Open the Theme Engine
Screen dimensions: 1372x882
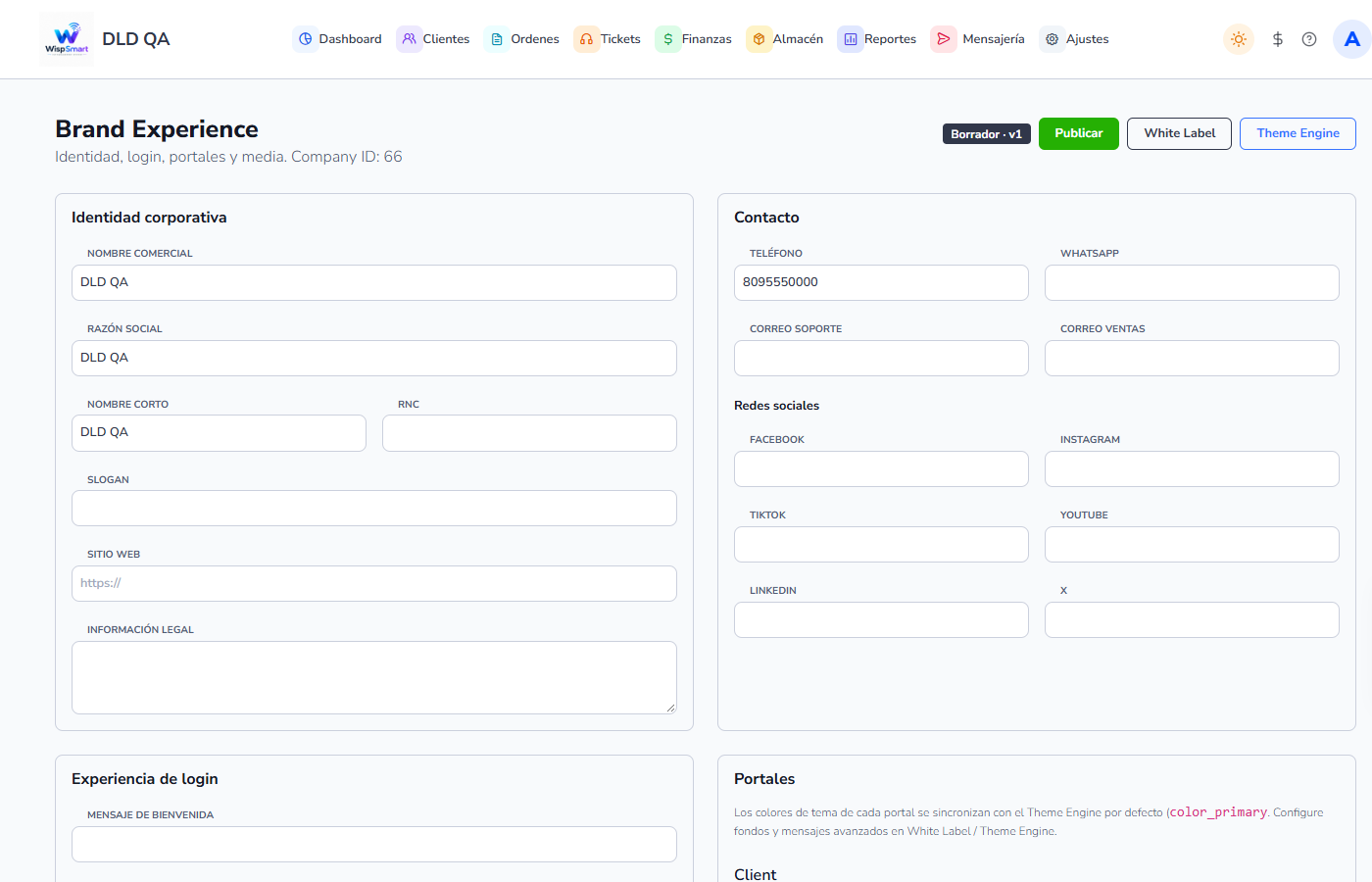point(1298,133)
